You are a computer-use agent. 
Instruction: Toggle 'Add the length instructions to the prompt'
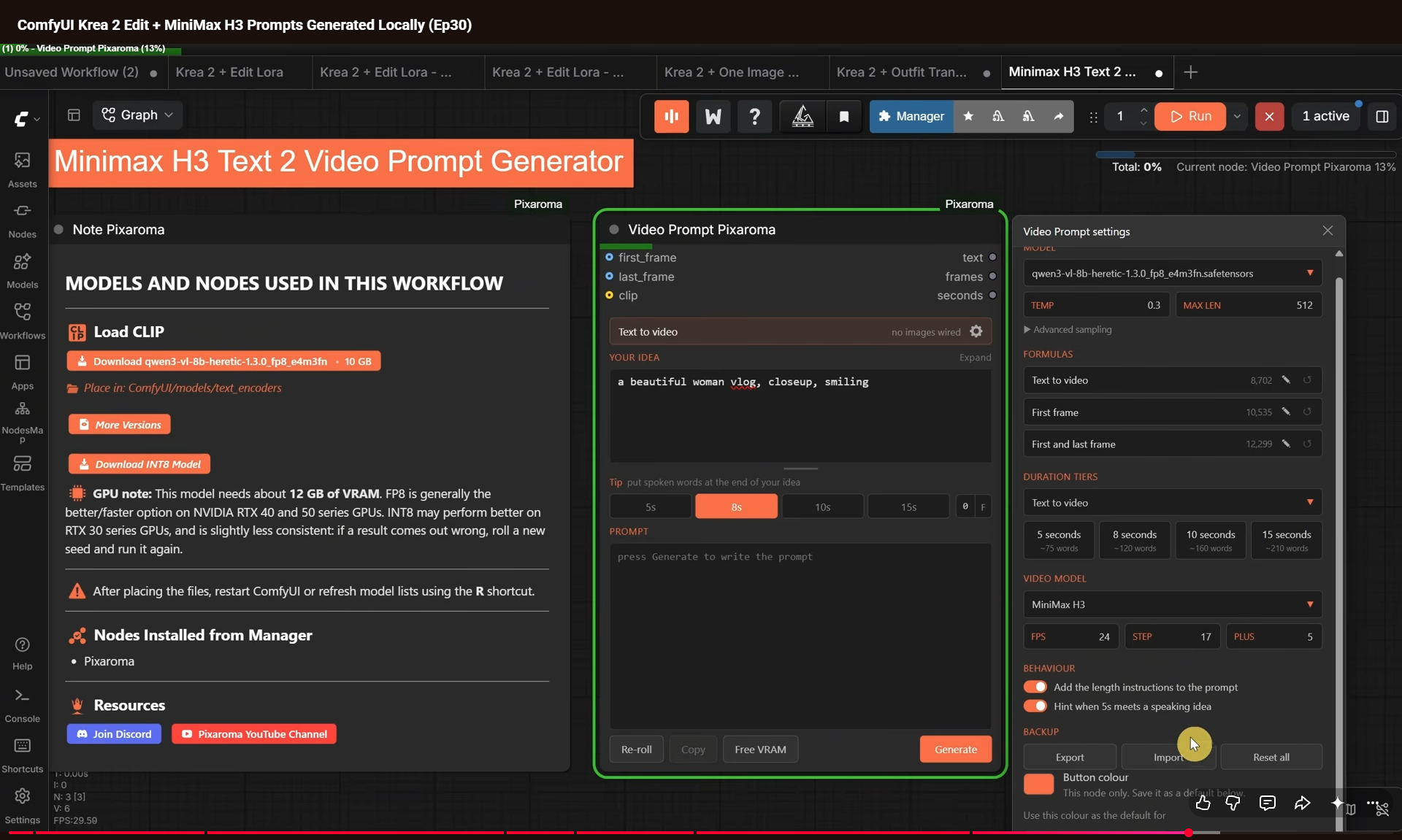point(1035,687)
